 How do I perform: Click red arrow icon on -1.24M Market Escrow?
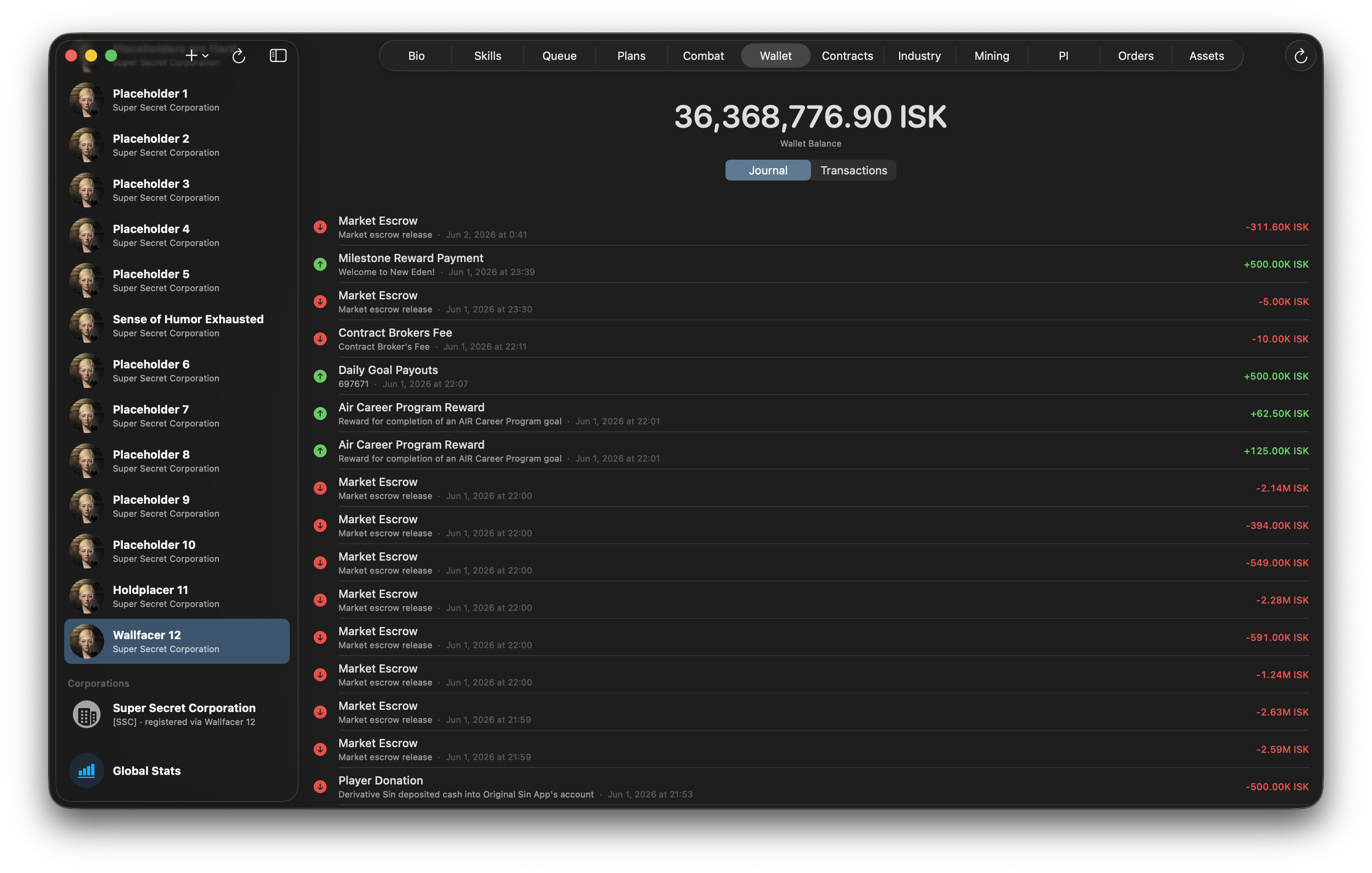coord(320,675)
